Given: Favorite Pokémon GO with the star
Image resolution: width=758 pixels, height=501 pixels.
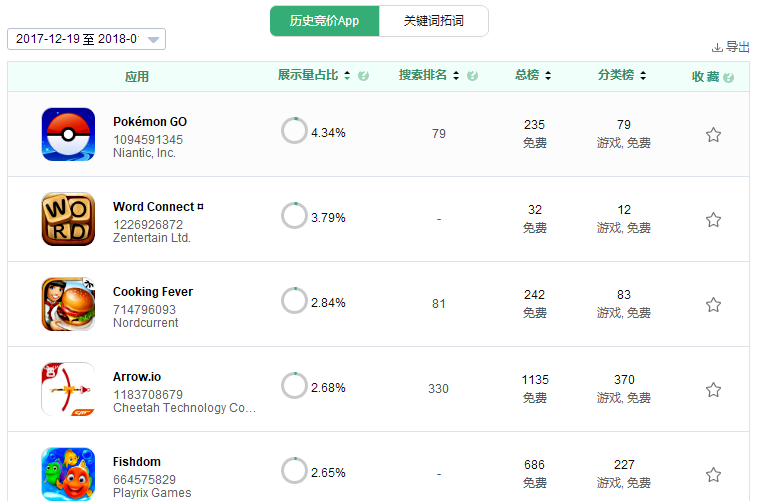Looking at the screenshot, I should click(713, 135).
